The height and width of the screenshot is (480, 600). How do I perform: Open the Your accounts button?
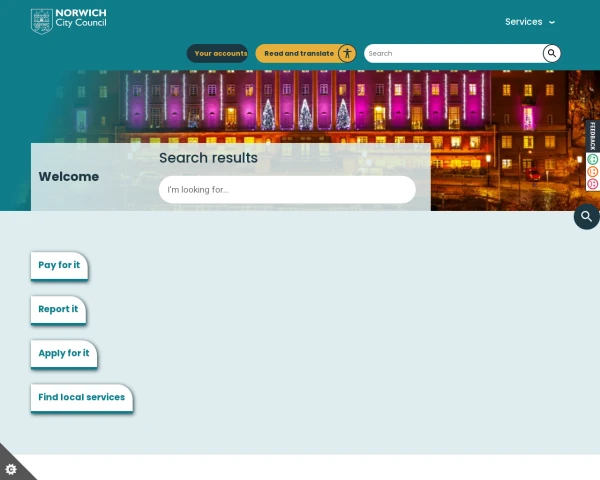217,54
